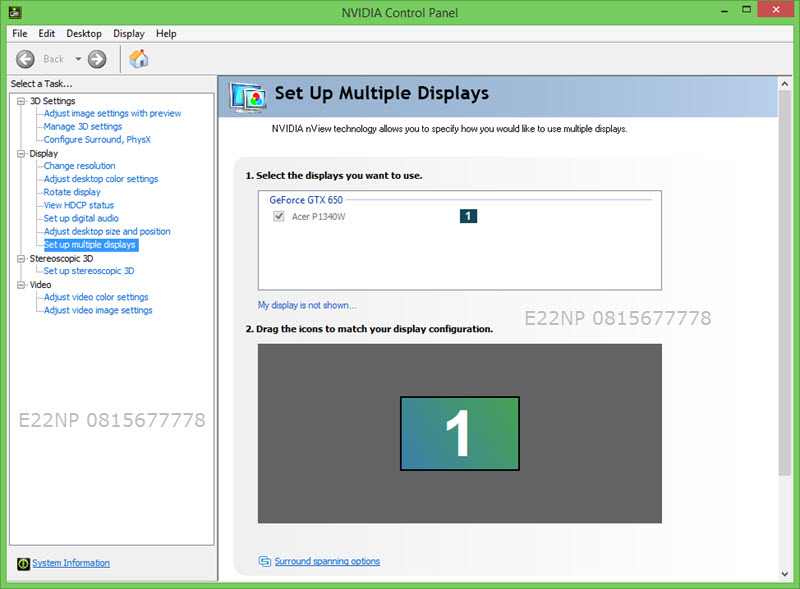The height and width of the screenshot is (589, 800).
Task: Click the Set Up Multiple Displays header icon
Action: click(248, 97)
